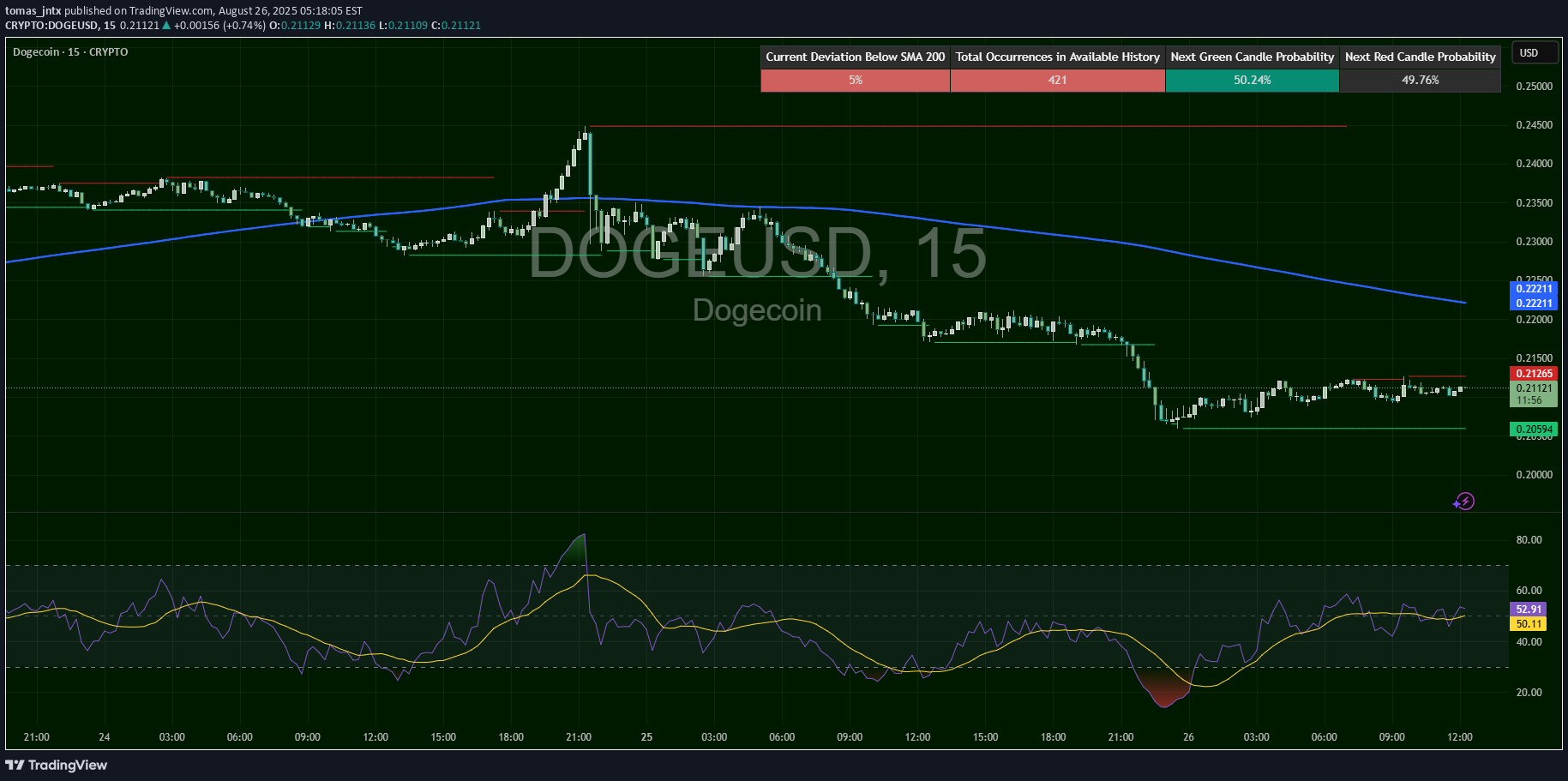
Task: Click the green 0.20594 price label
Action: point(1534,430)
